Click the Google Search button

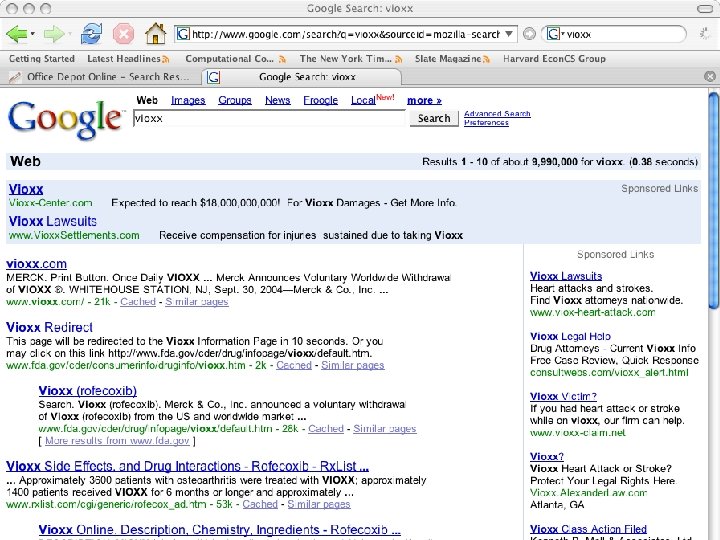tap(434, 118)
